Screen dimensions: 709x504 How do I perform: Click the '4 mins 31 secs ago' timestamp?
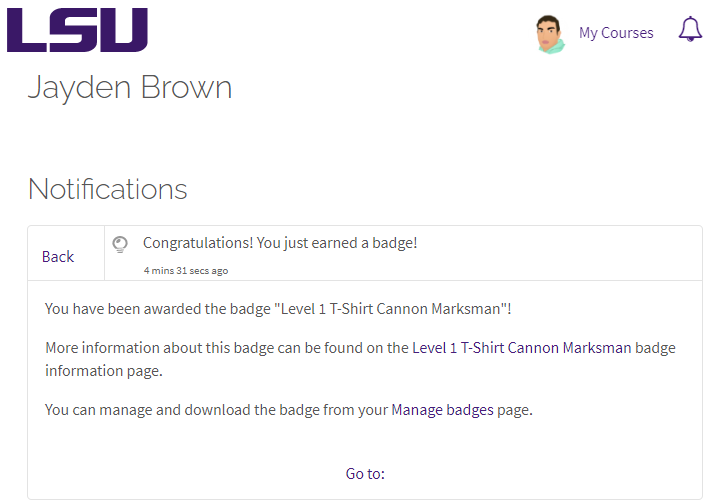click(186, 270)
